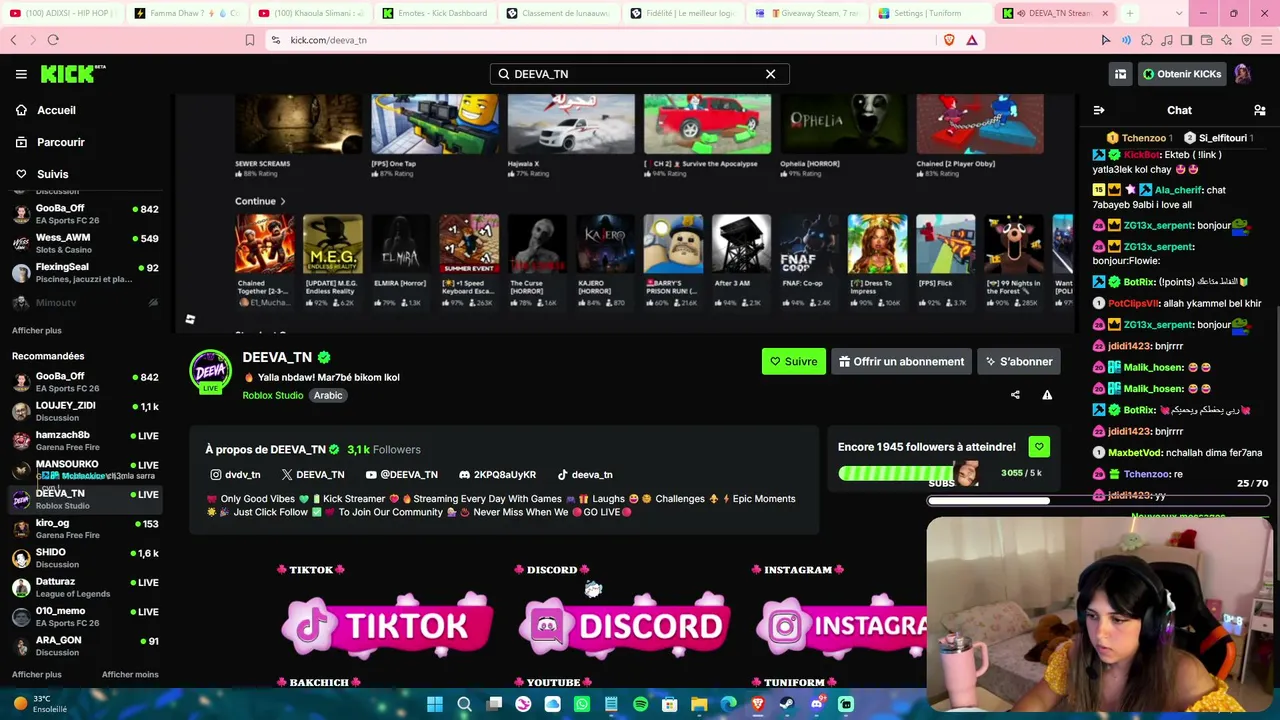Click the S'abonner subscribe button
This screenshot has width=1280, height=720.
(1018, 361)
